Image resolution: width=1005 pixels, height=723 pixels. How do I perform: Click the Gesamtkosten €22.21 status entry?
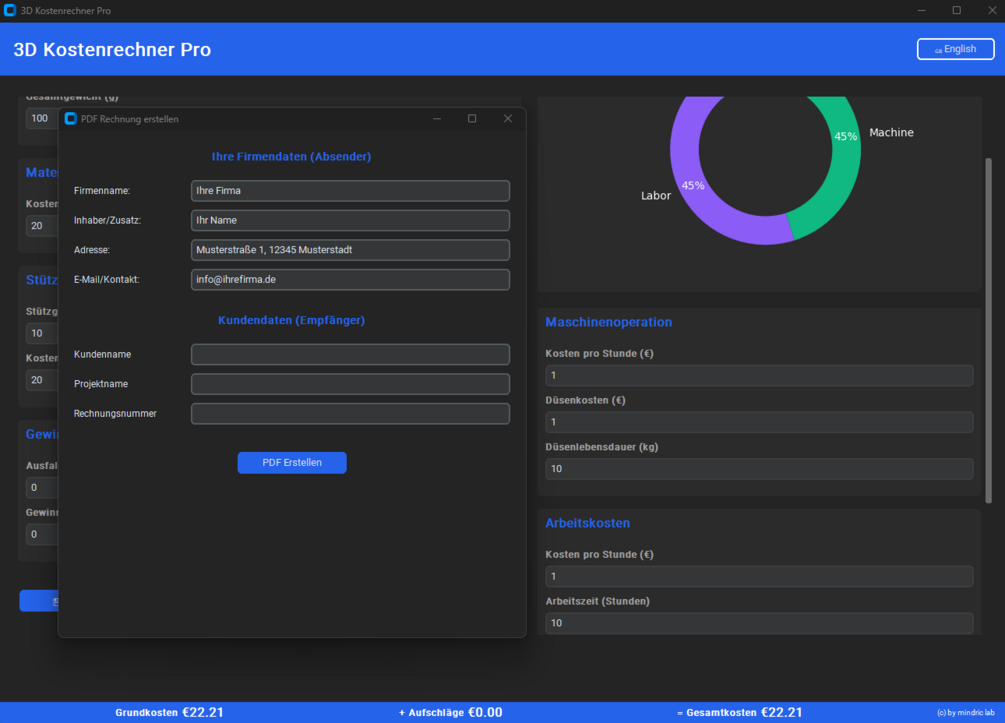pos(740,712)
